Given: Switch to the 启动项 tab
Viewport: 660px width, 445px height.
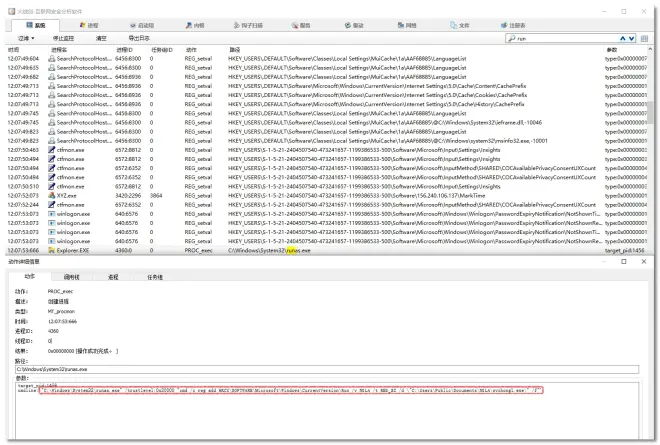Looking at the screenshot, I should (x=144, y=24).
